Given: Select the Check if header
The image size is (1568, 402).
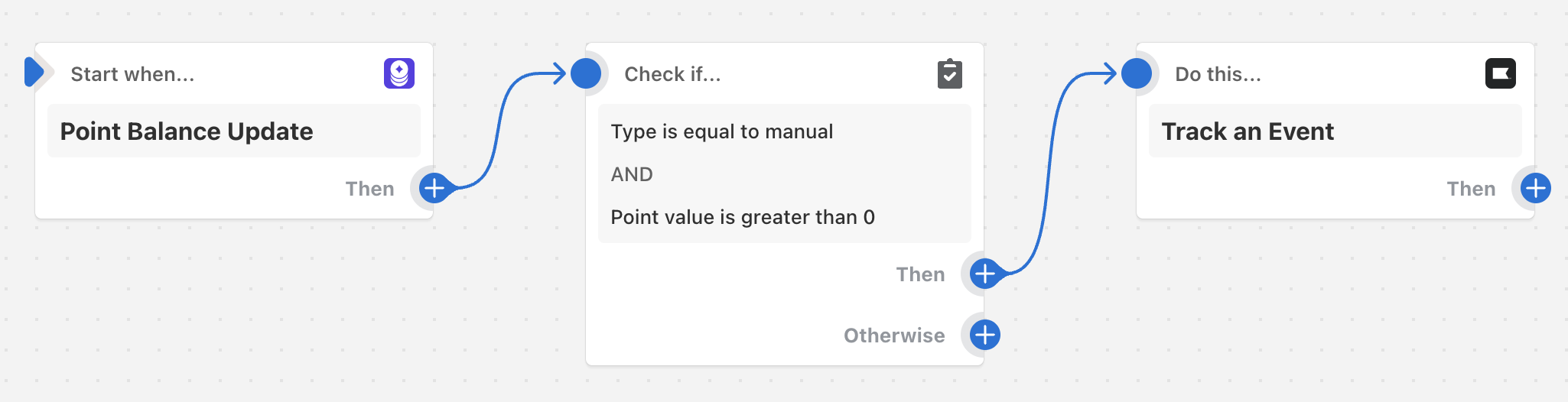Looking at the screenshot, I should (x=672, y=74).
